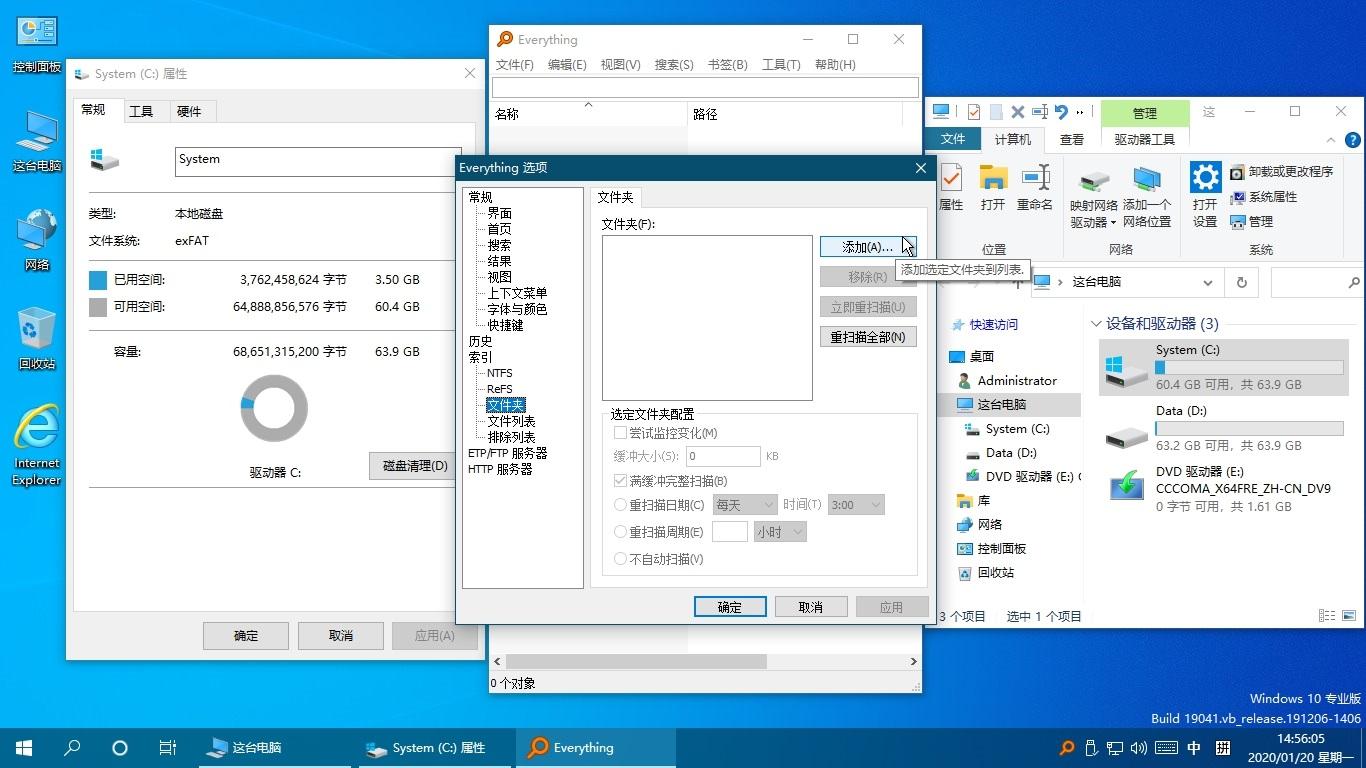Open the 每天 rescan frequency dropdown

[744, 504]
